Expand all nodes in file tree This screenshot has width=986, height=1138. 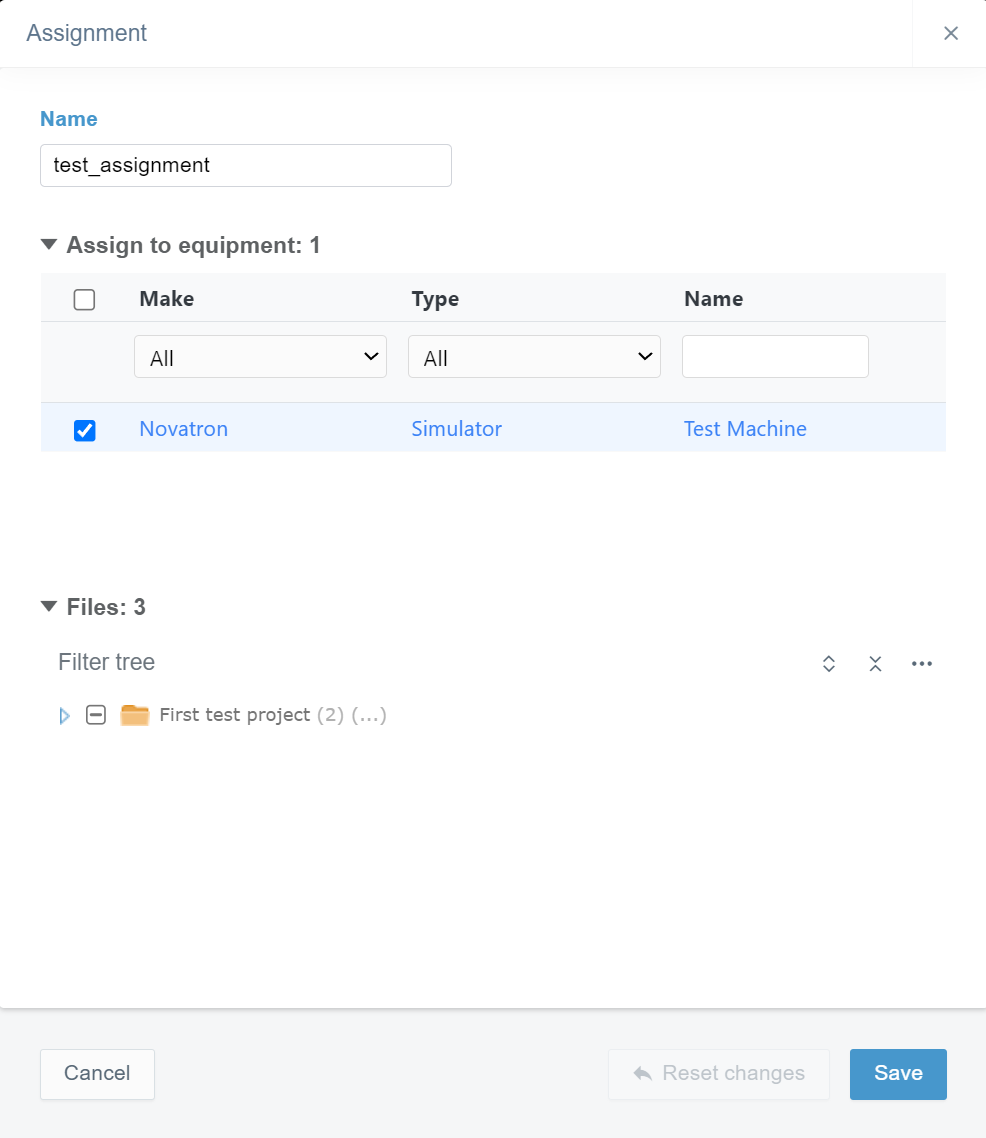(828, 663)
